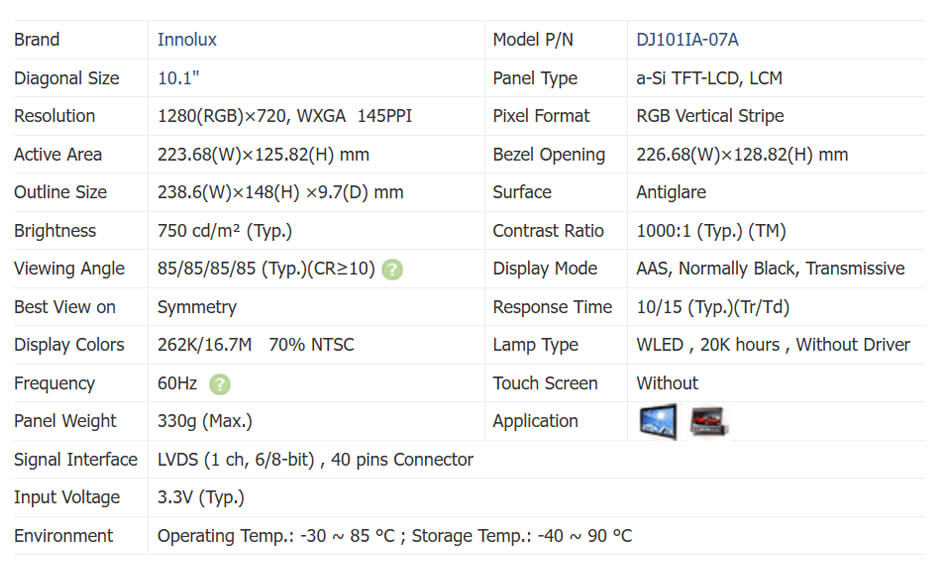Click the help icon next to Viewing Angle

click(393, 269)
